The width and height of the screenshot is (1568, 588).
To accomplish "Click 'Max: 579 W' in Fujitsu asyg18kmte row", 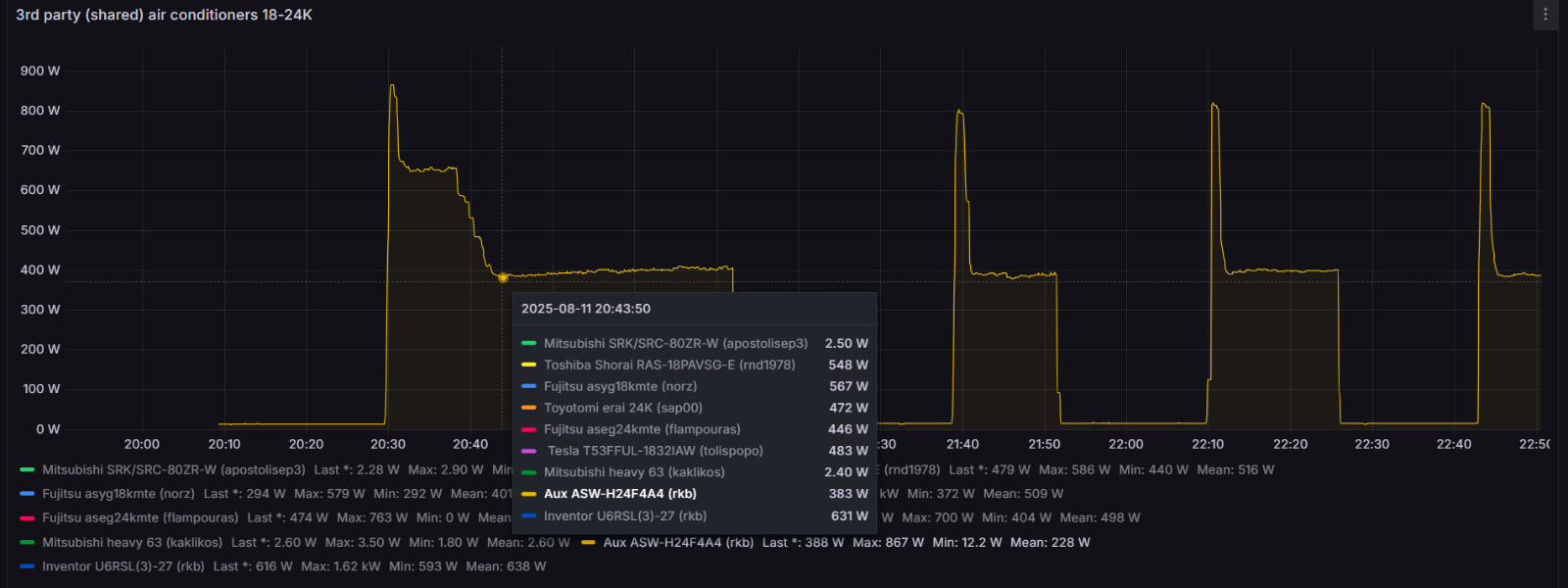I will click(329, 494).
